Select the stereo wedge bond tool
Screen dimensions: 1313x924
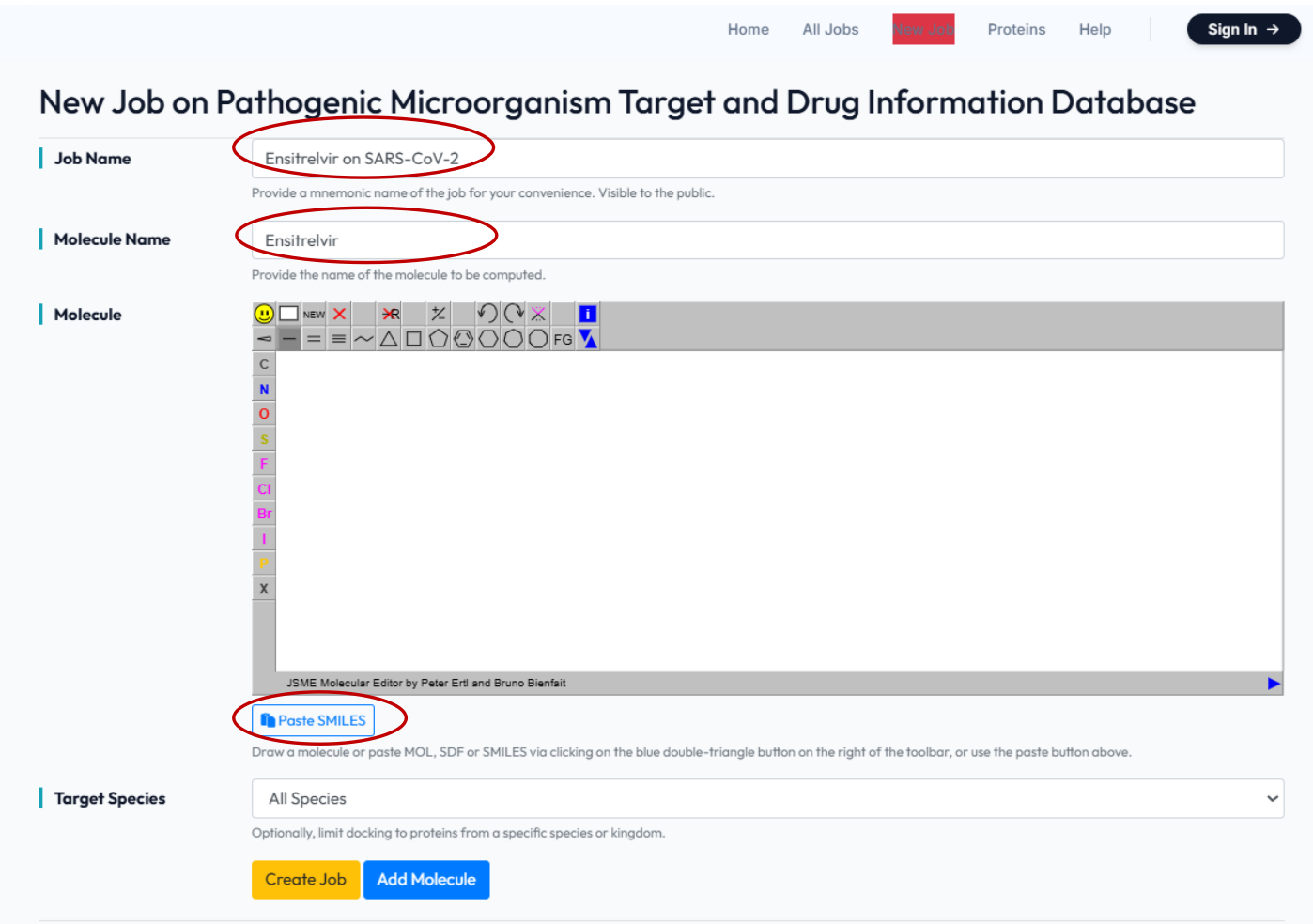264,339
